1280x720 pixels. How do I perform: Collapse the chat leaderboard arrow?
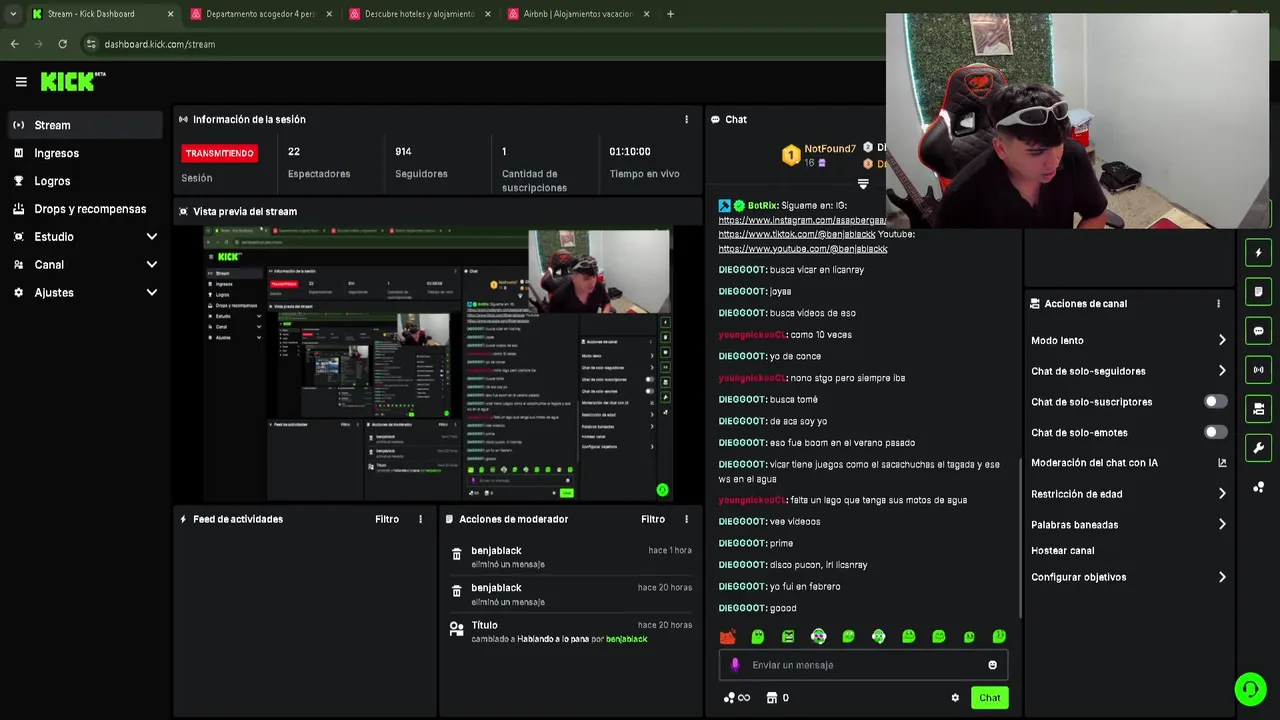point(863,184)
